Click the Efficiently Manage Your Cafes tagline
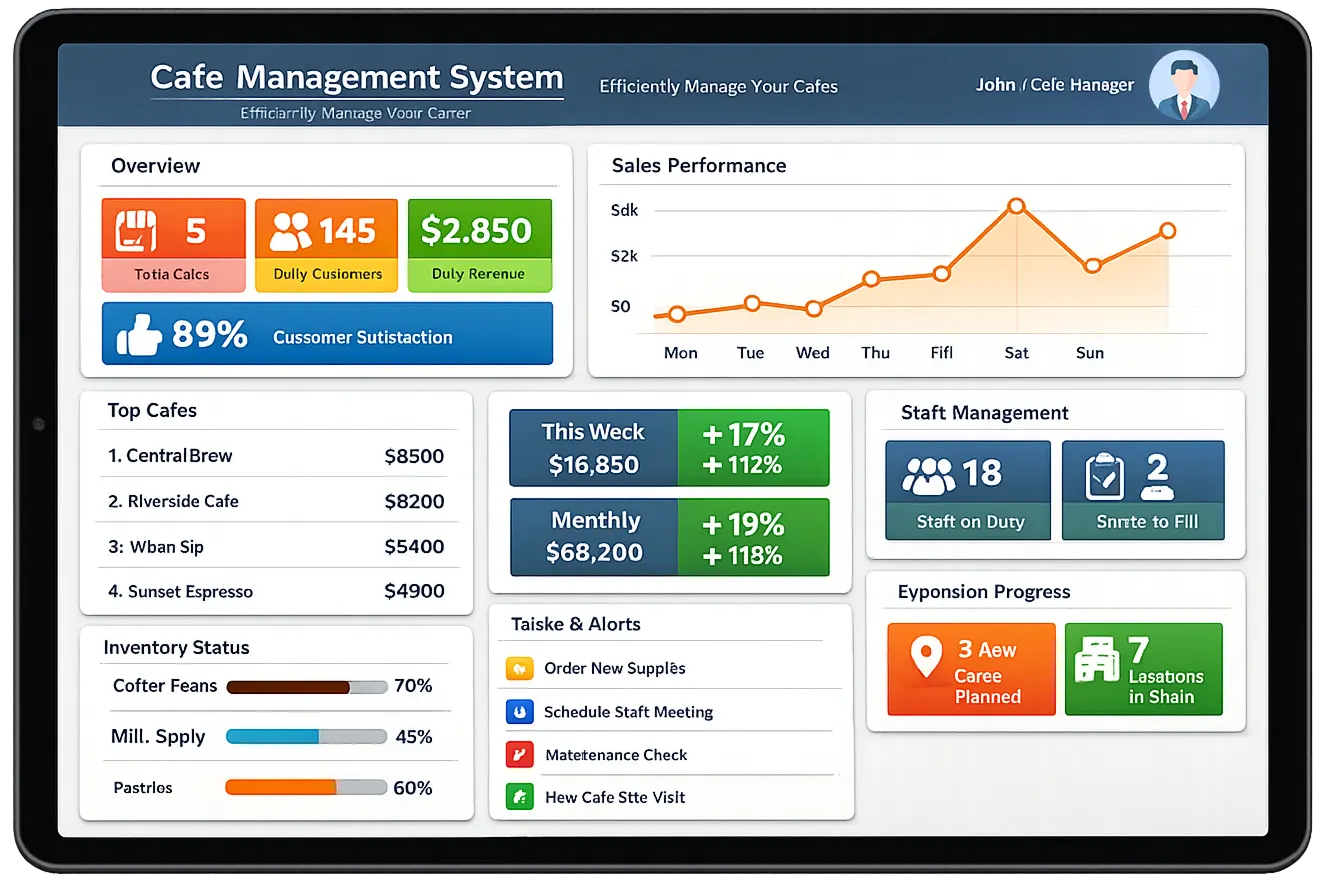Viewport: 1321px width, 887px height. pos(718,86)
